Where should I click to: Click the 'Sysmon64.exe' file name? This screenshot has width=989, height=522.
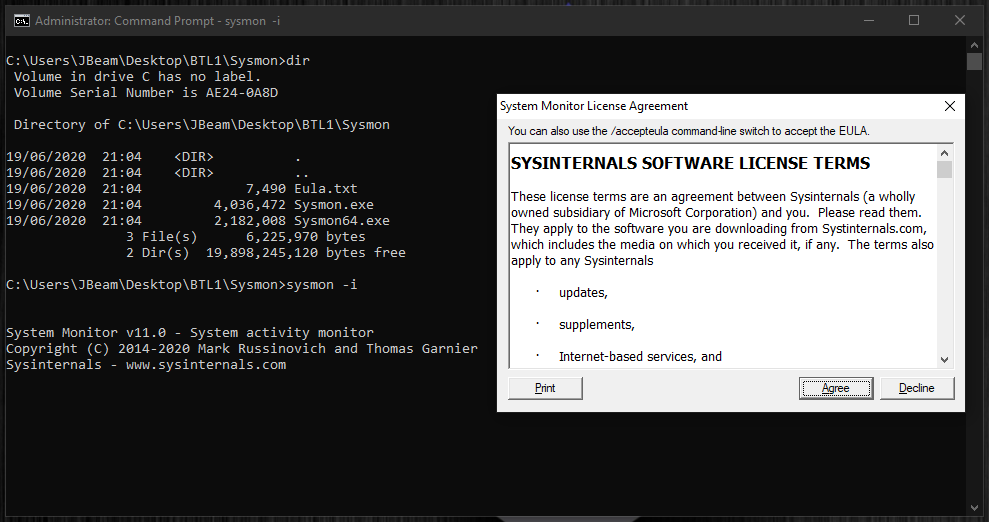[x=342, y=221]
